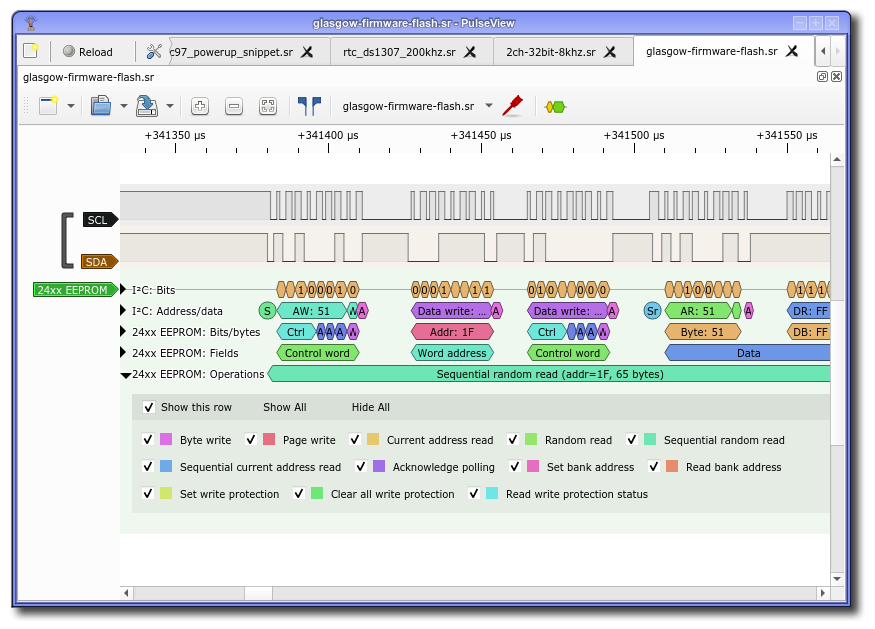Click the new view icon in toolbar
This screenshot has width=875, height=629.
coord(49,105)
